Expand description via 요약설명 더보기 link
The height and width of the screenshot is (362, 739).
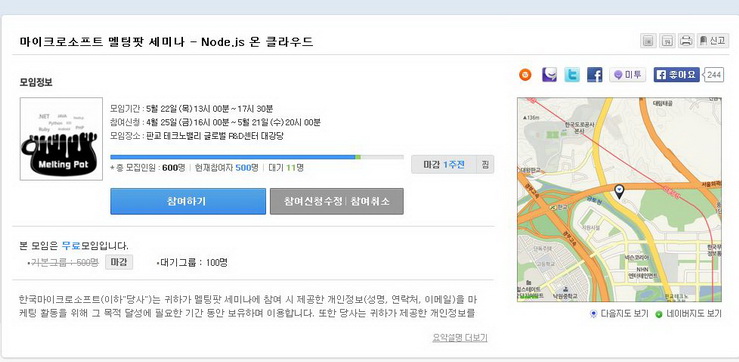pyautogui.click(x=460, y=337)
